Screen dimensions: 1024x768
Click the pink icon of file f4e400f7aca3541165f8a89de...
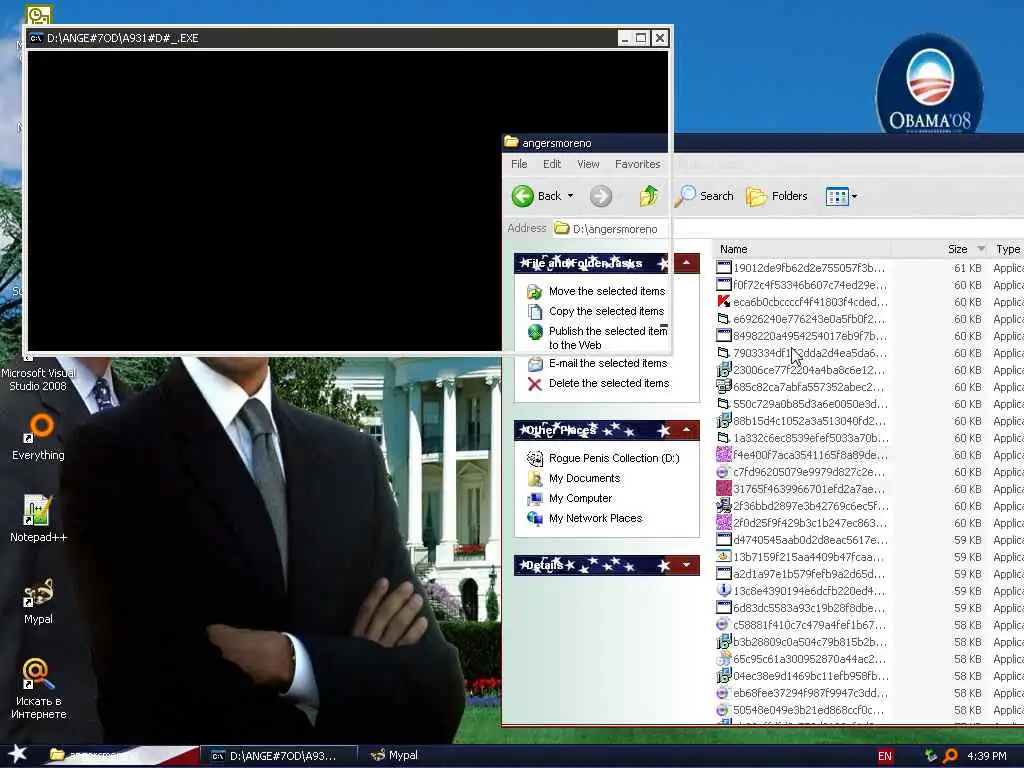tap(724, 455)
